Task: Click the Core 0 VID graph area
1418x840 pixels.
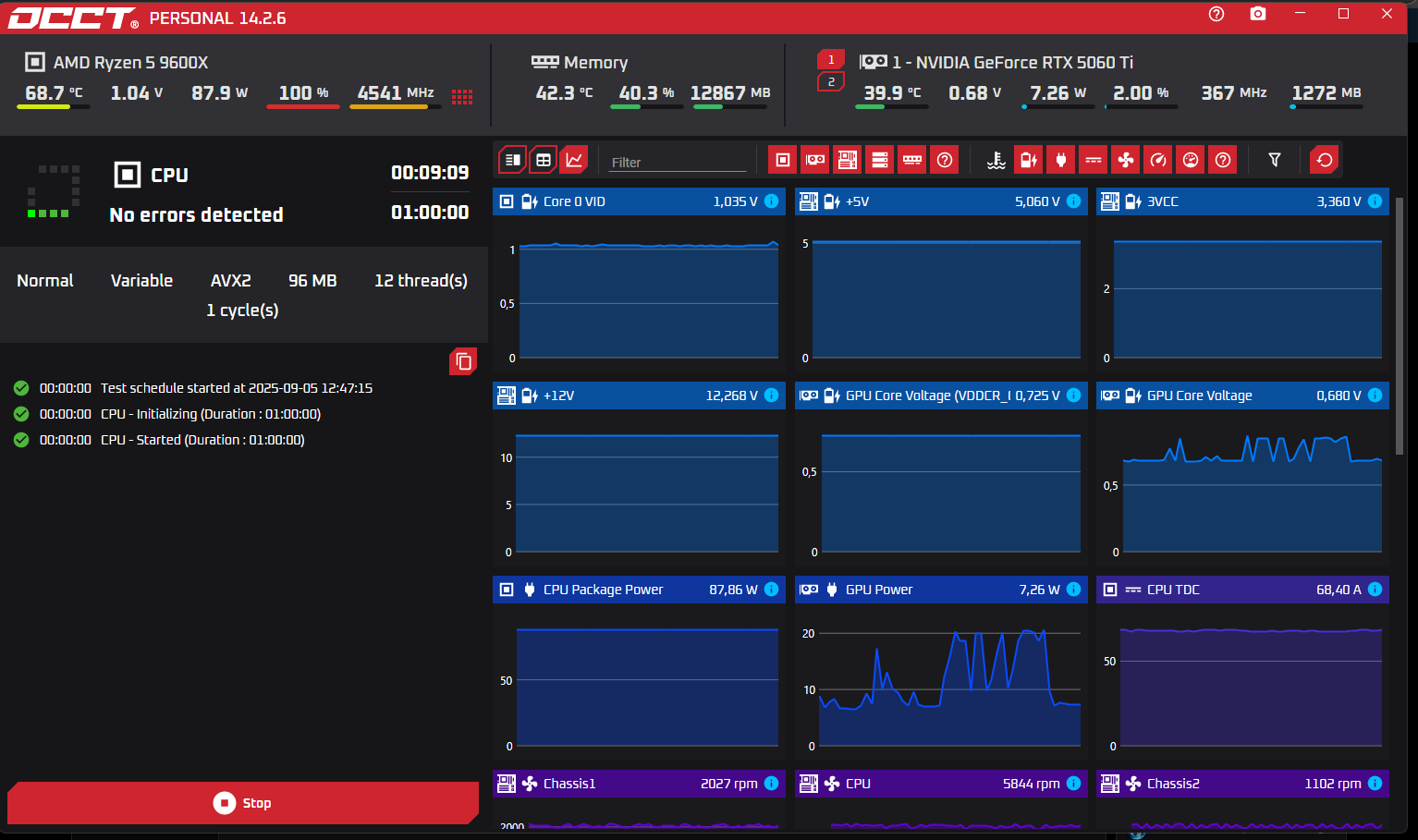Action: (639, 294)
